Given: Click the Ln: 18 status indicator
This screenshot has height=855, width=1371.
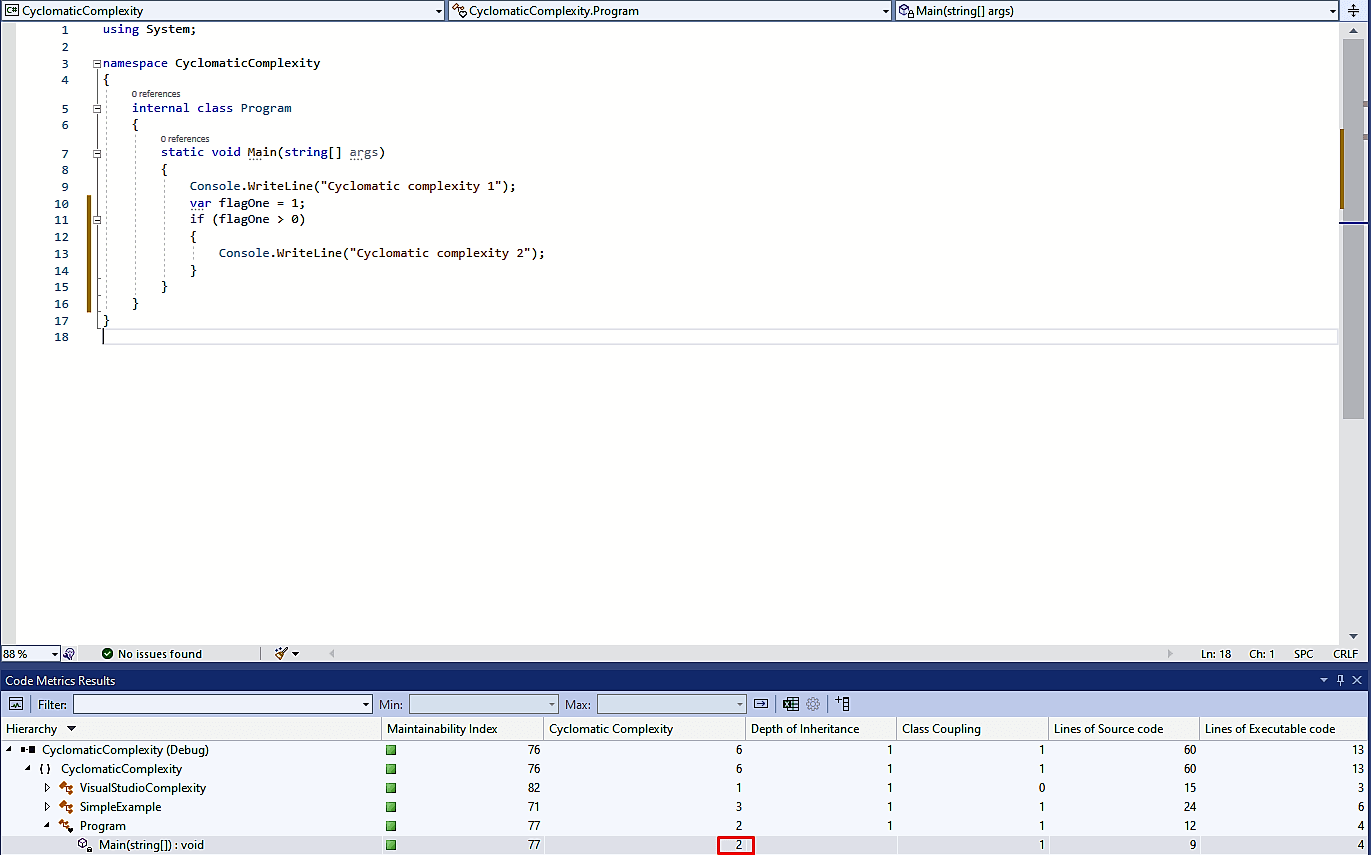Looking at the screenshot, I should [x=1216, y=654].
